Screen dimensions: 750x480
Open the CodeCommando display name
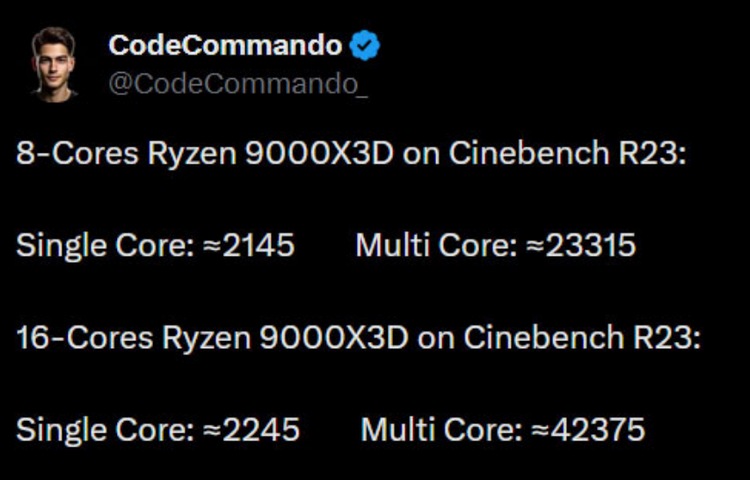click(x=225, y=45)
